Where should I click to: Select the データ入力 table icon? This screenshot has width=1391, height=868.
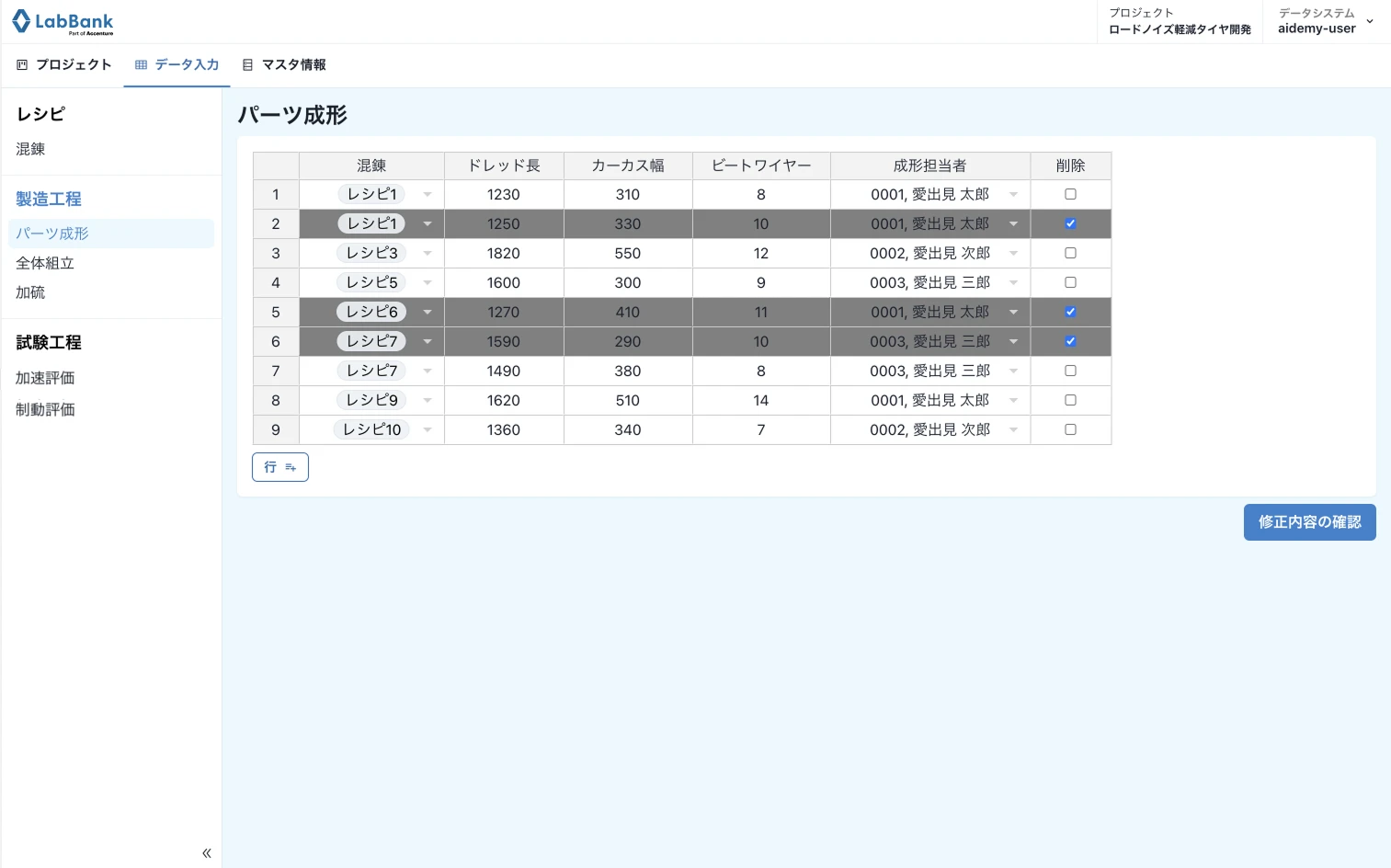[x=140, y=64]
